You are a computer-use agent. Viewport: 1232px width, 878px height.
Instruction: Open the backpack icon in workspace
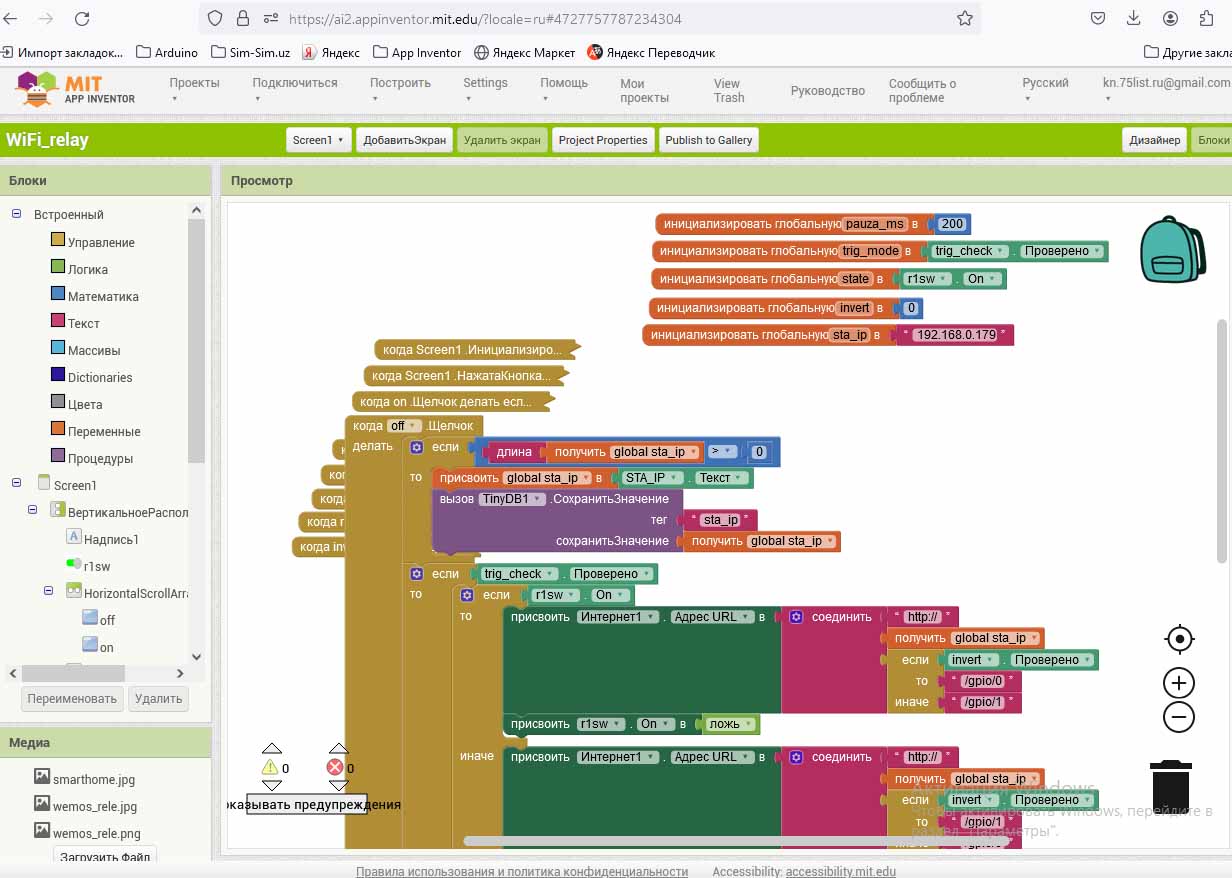[x=1172, y=250]
